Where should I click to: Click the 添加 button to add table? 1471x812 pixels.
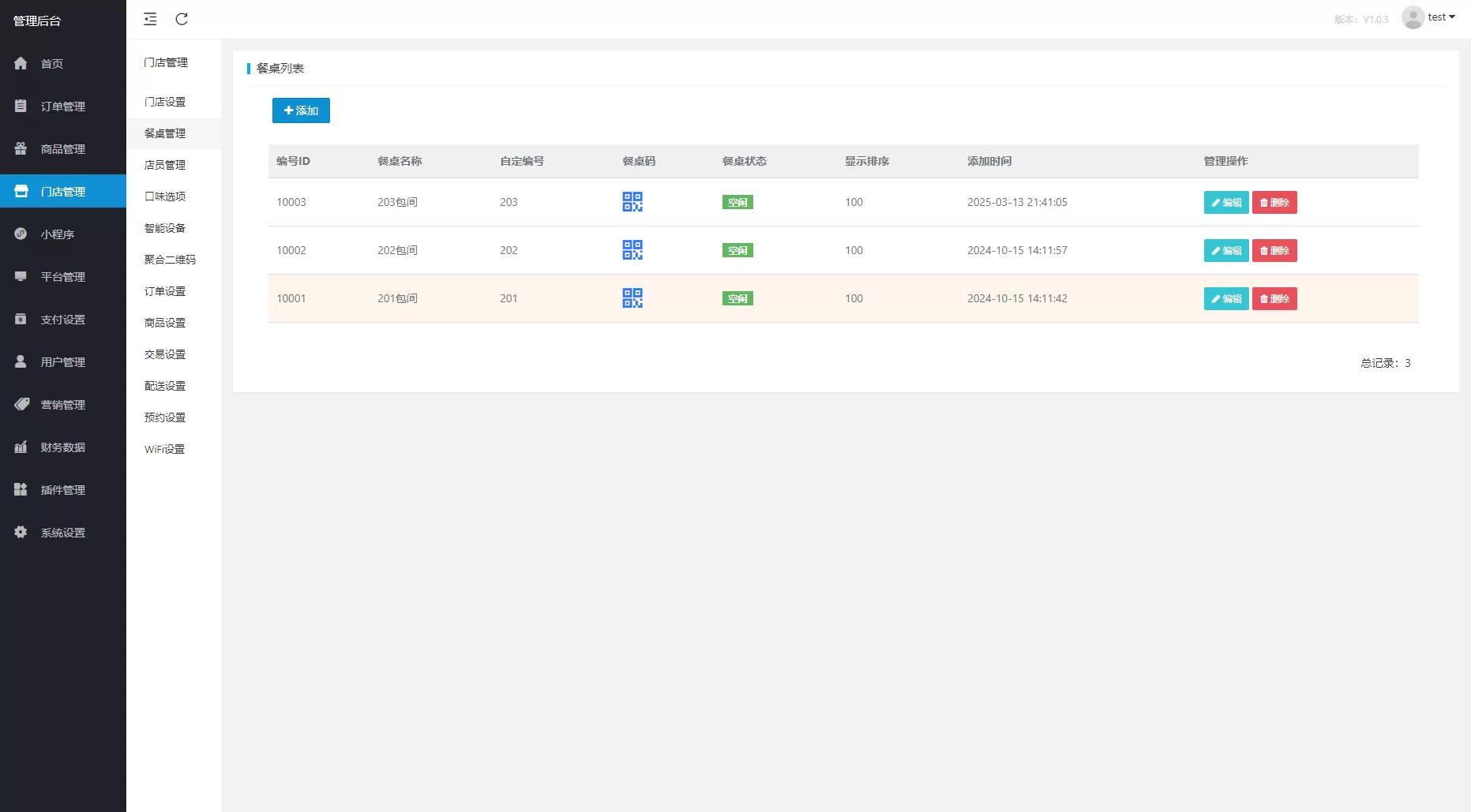(x=301, y=110)
